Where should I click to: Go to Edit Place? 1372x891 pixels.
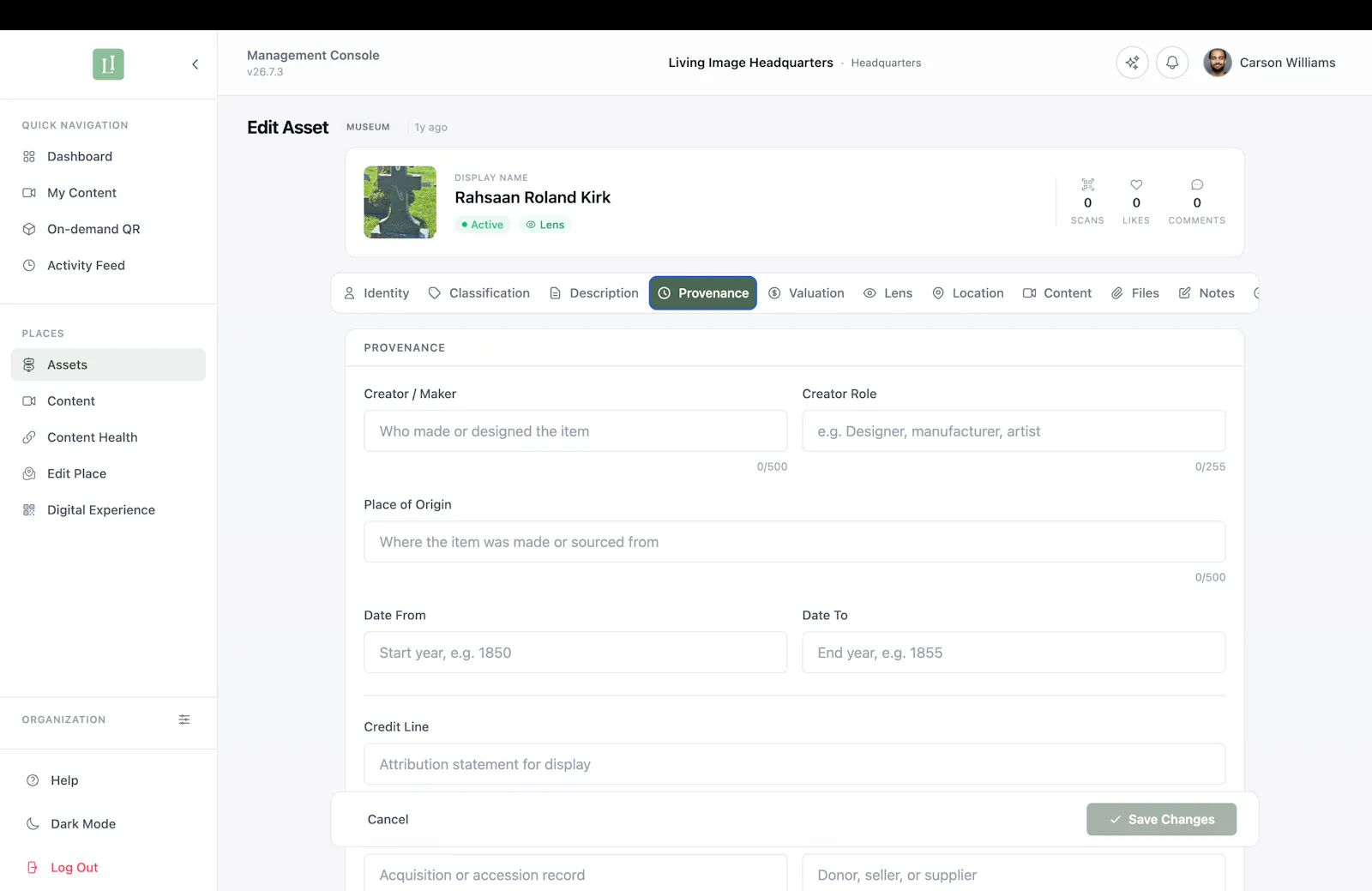pyautogui.click(x=108, y=473)
